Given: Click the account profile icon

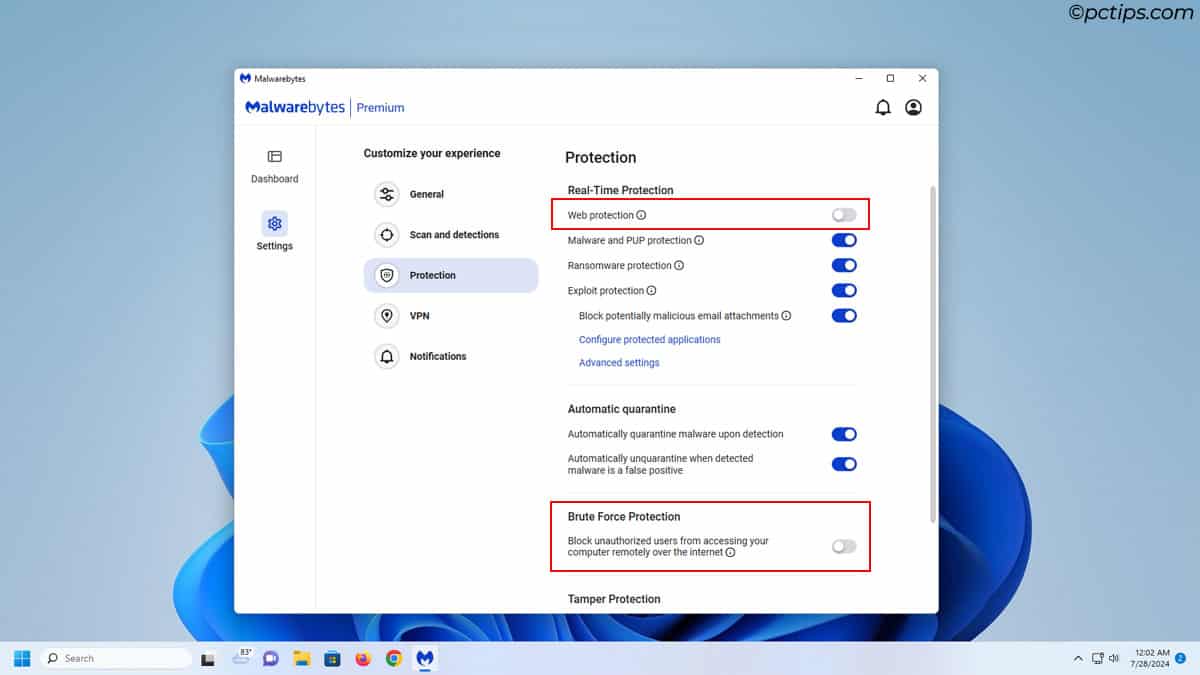Looking at the screenshot, I should 913,106.
